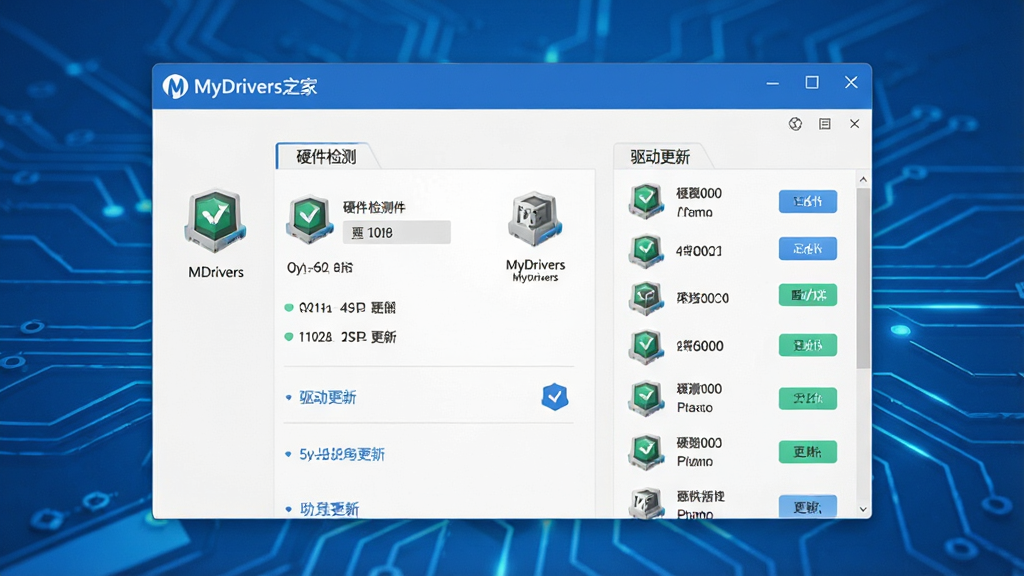Click the driver list scrollbar thumb

click(863, 278)
